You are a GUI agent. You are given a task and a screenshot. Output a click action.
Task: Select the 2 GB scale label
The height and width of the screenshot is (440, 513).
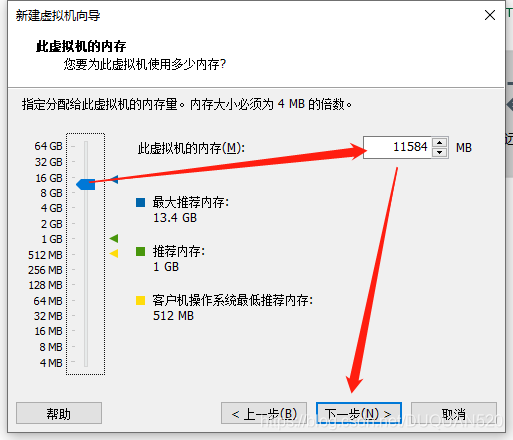tap(52, 224)
